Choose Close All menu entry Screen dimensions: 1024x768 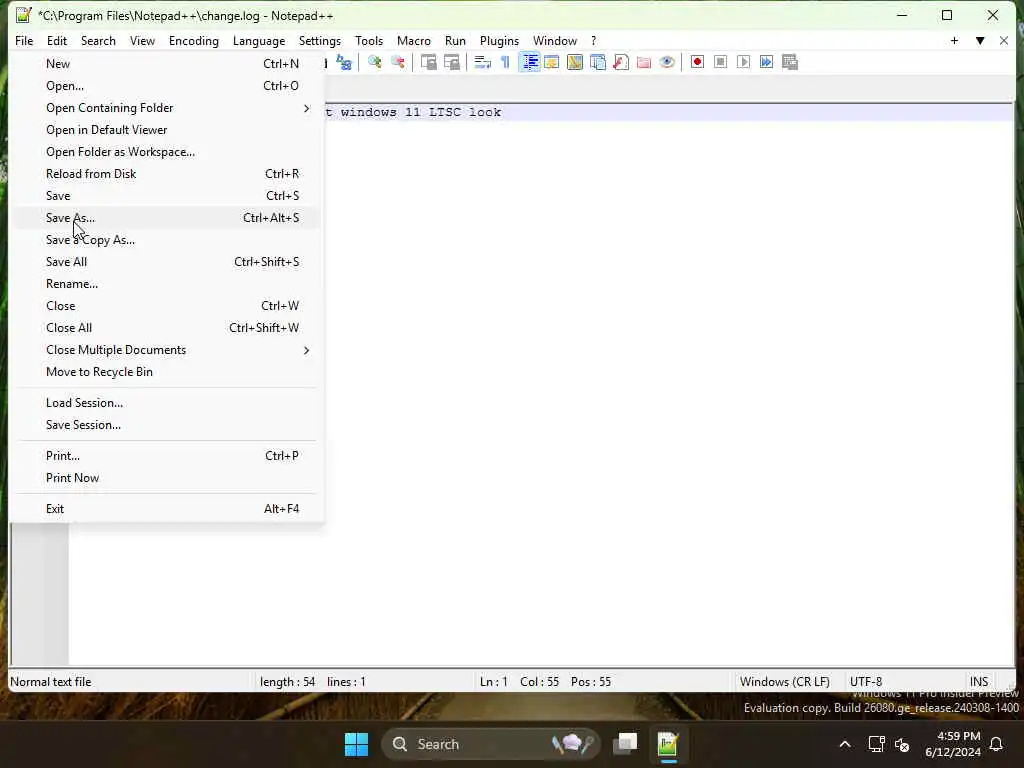click(166, 328)
